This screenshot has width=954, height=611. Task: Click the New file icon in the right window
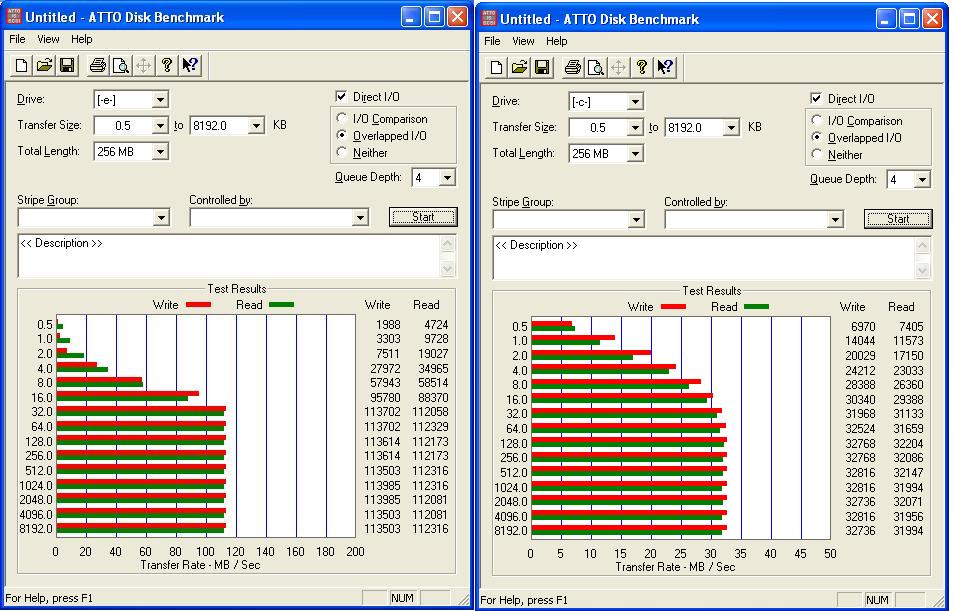496,67
